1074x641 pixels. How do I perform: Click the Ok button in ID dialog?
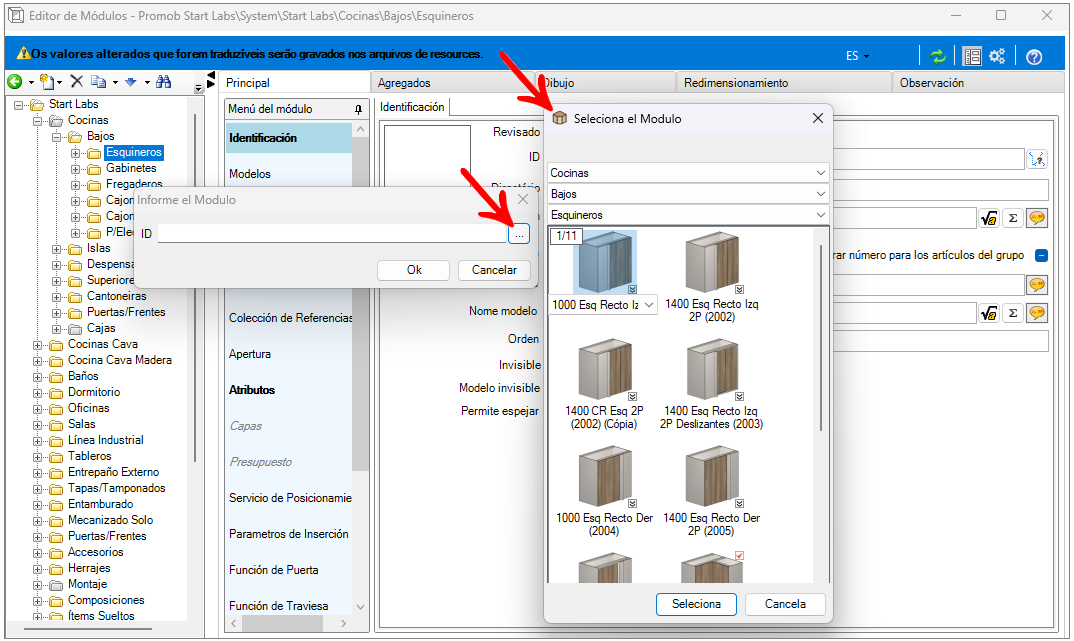pos(414,270)
